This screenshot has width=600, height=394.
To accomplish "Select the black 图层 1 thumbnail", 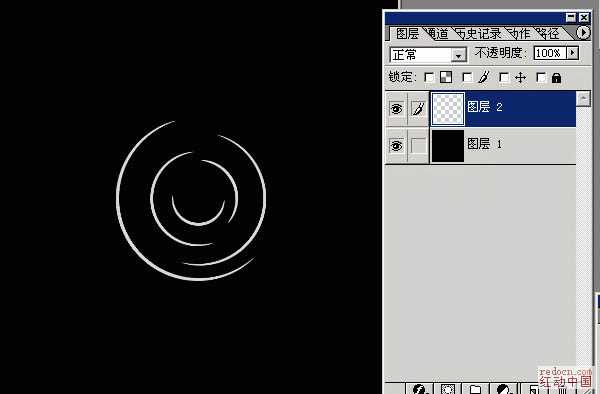I will 448,146.
